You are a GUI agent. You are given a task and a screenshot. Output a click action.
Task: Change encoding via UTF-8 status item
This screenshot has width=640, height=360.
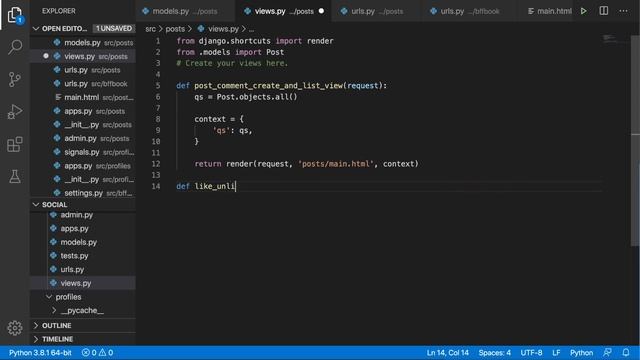531,352
